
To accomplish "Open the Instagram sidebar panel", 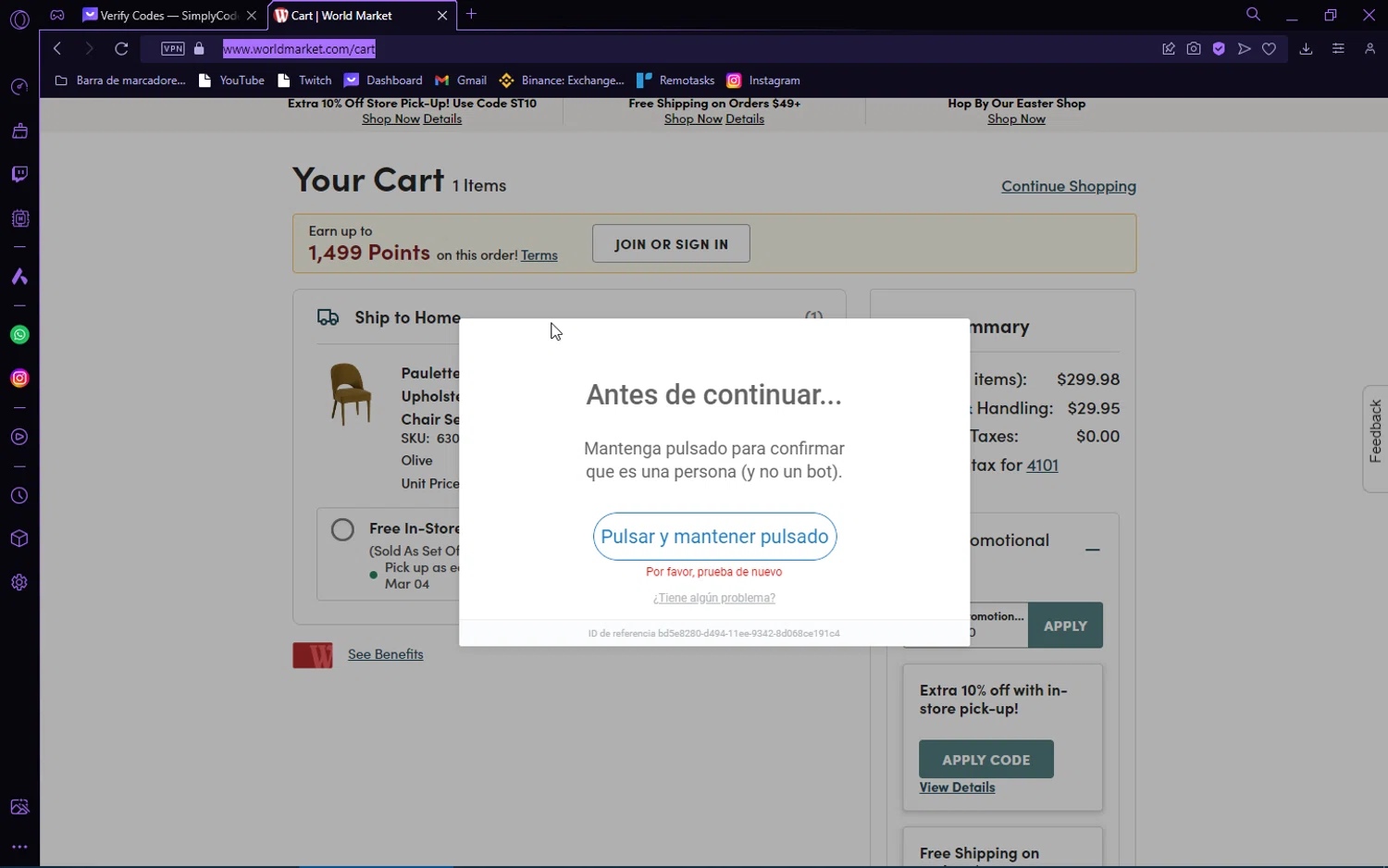I will pyautogui.click(x=19, y=378).
